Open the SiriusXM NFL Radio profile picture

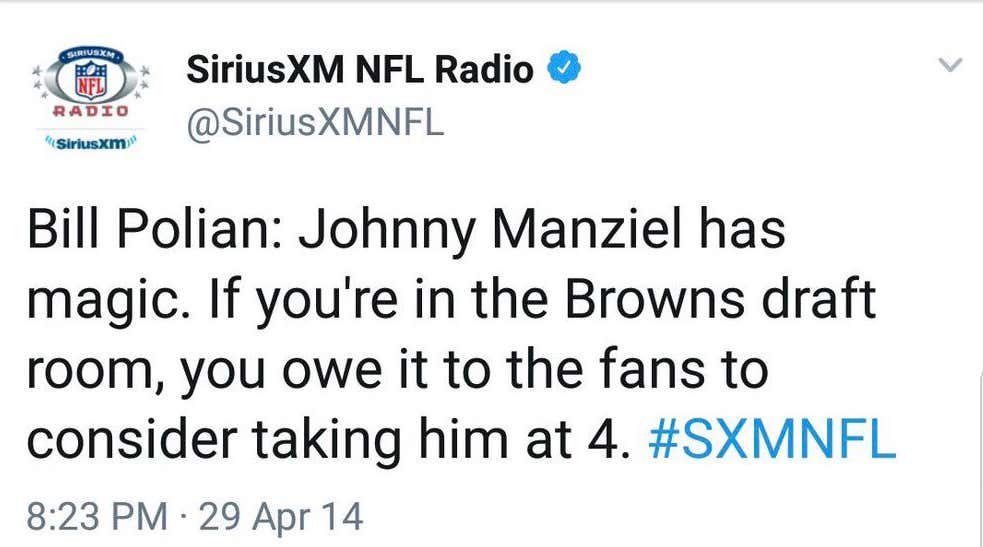(92, 98)
